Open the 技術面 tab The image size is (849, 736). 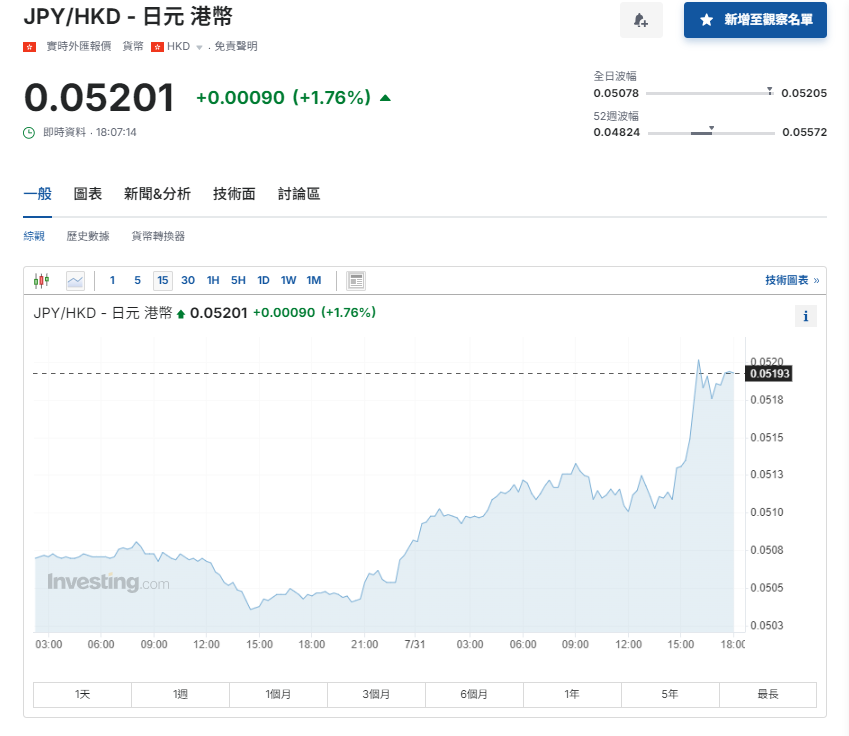point(233,194)
